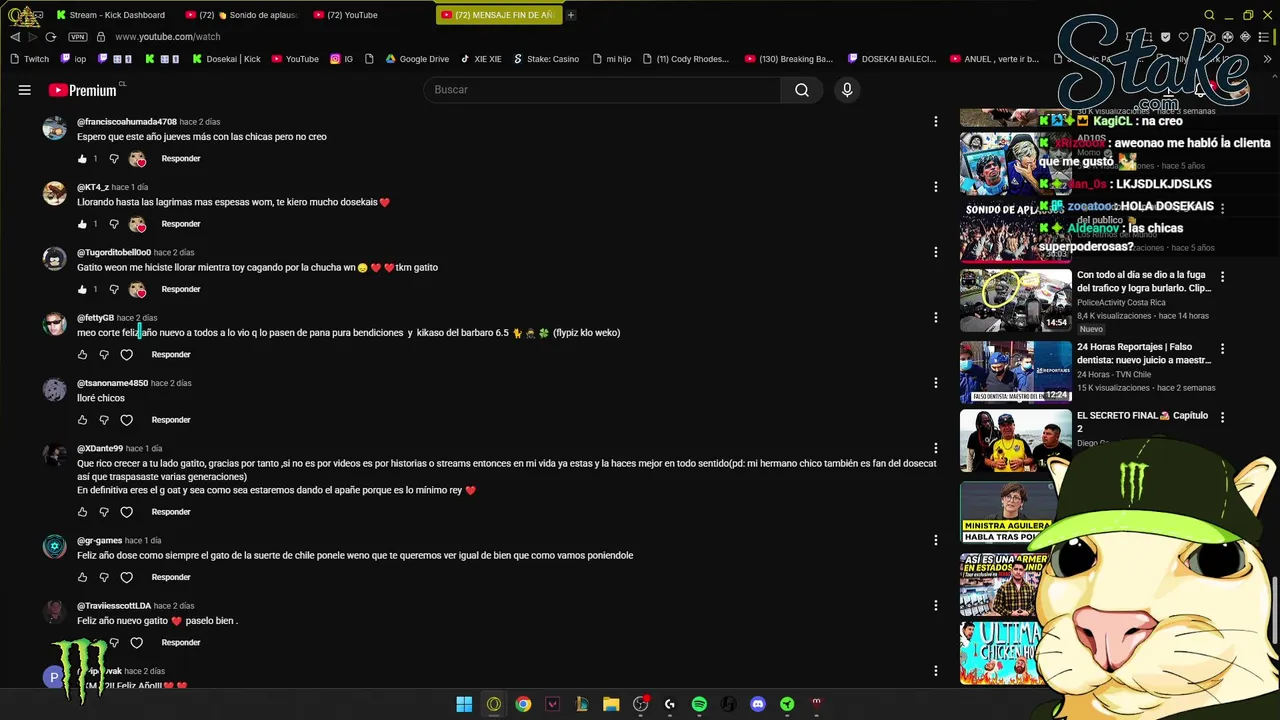Like the comment by @fettyGB
The image size is (1280, 720).
tap(83, 355)
